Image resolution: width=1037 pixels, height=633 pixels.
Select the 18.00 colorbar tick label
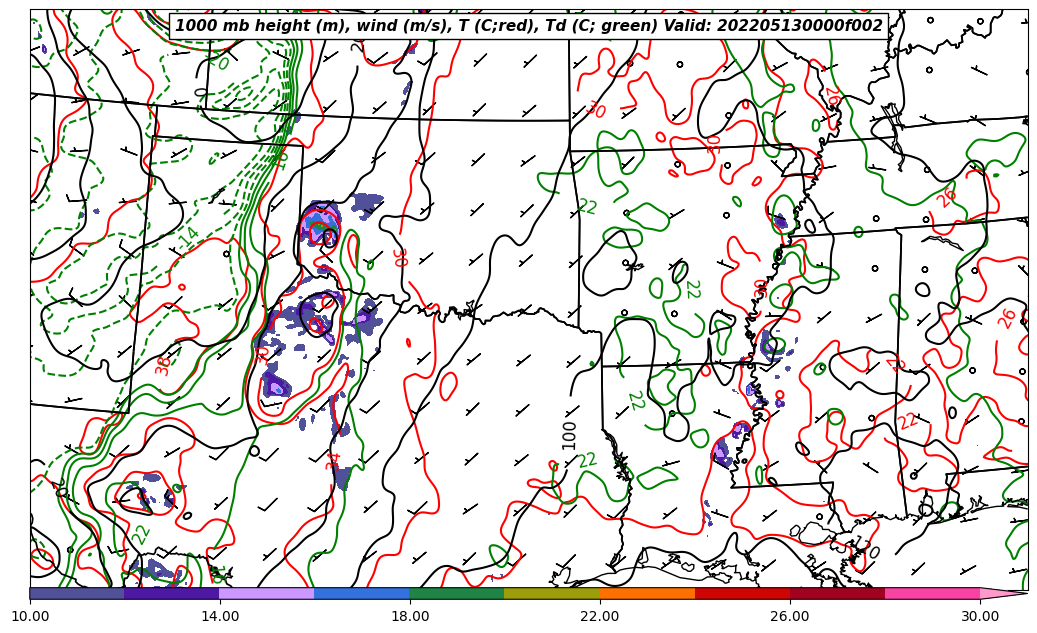pyautogui.click(x=410, y=616)
